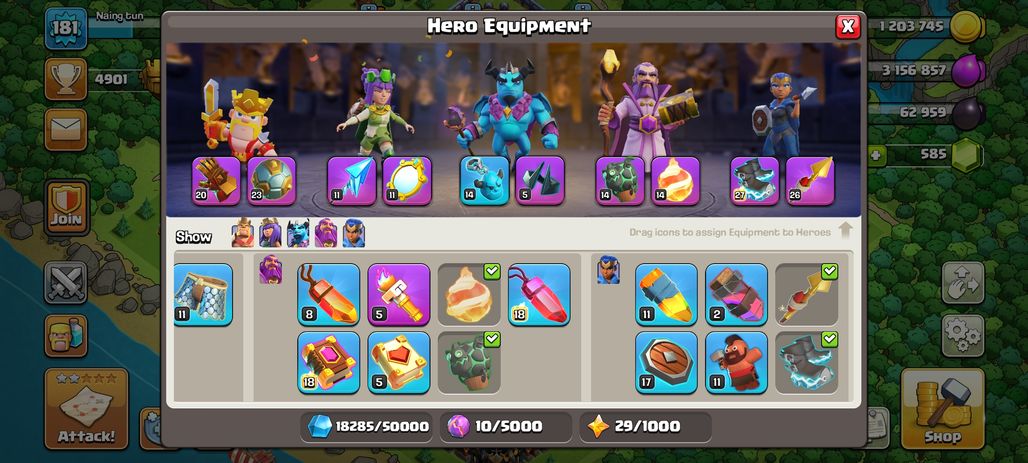Select the level 8 orange Life Gem necklace
The height and width of the screenshot is (463, 1028).
(328, 294)
